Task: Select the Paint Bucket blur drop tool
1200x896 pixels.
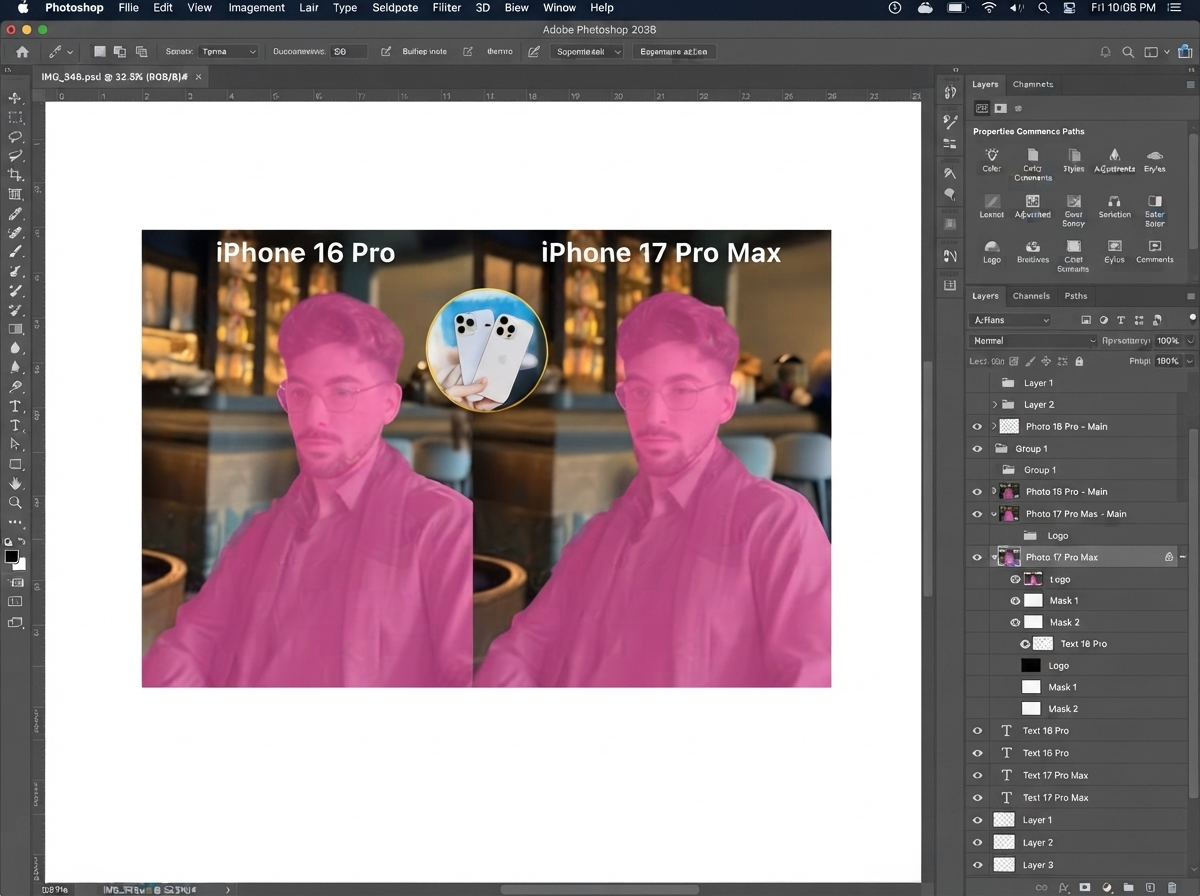Action: 15,348
